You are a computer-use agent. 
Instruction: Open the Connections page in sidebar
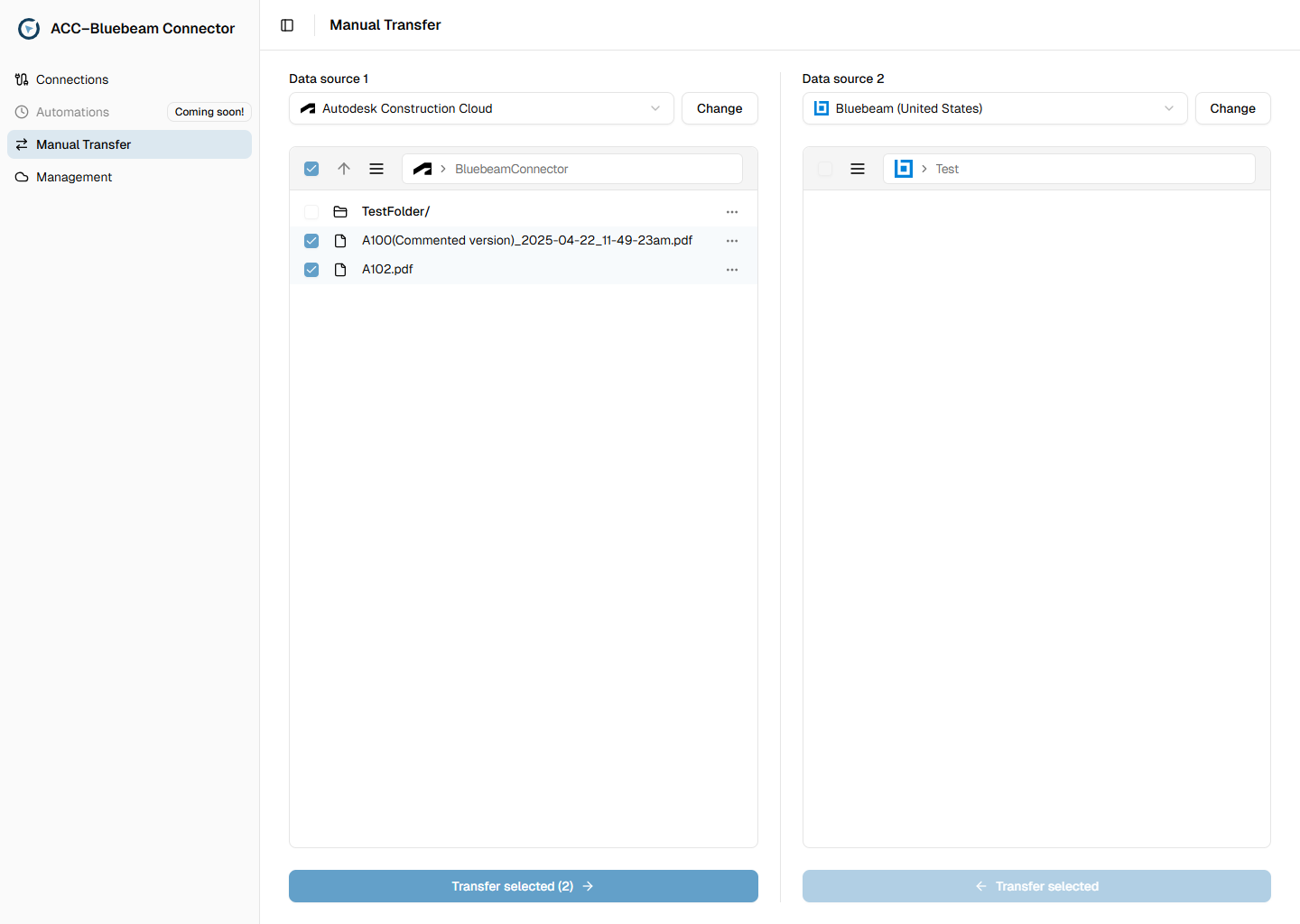(x=72, y=79)
